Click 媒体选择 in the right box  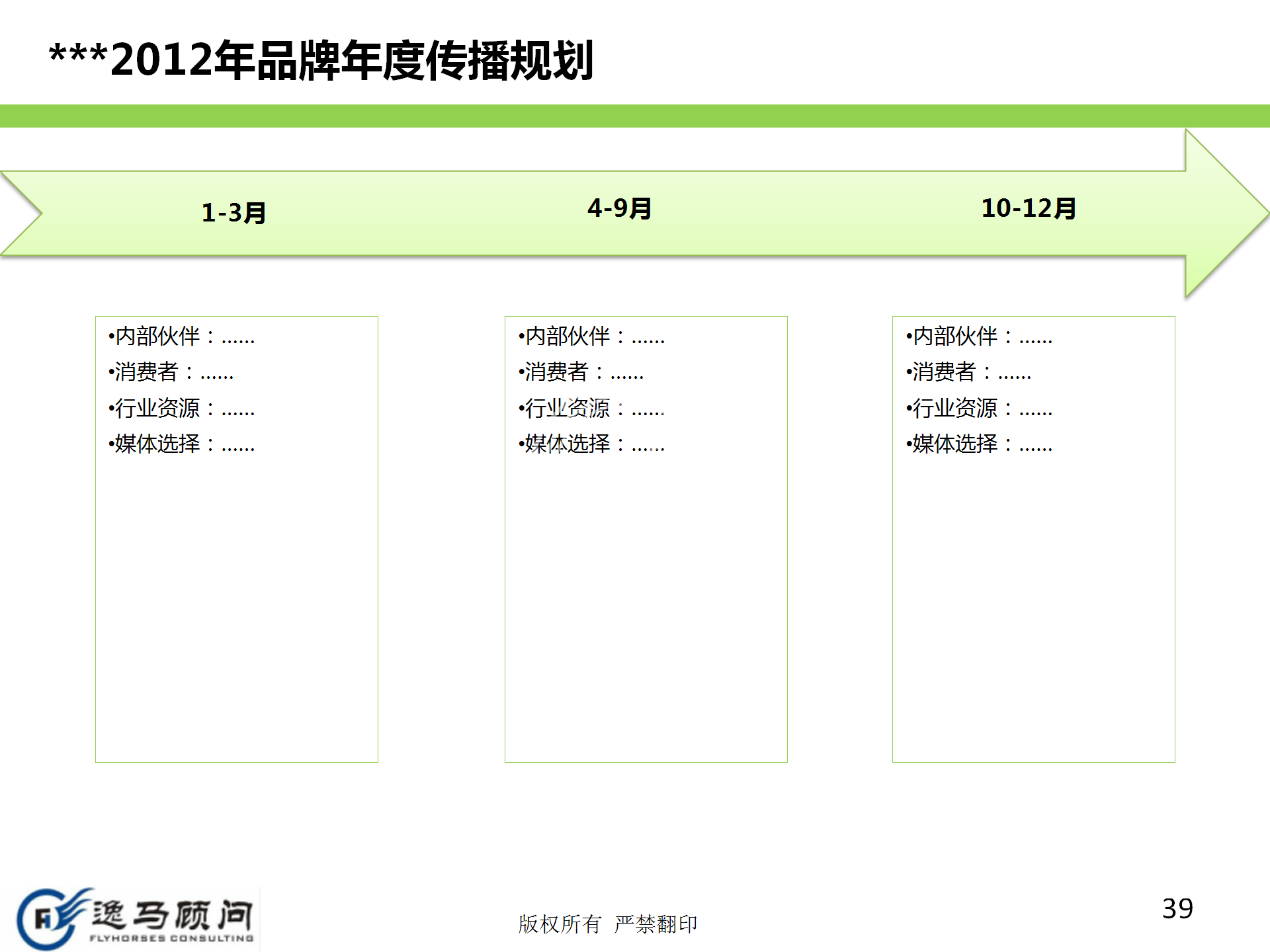pos(955,444)
